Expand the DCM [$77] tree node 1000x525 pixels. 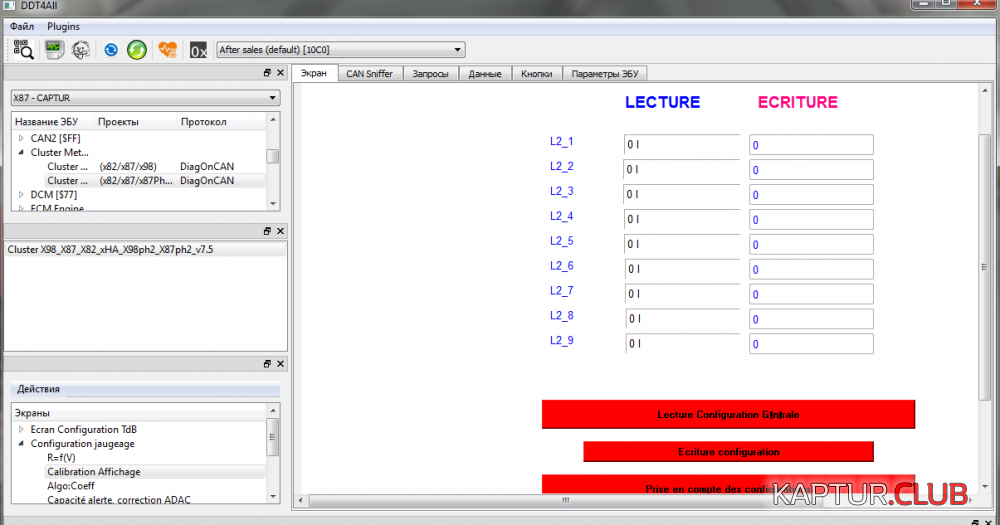(x=21, y=194)
